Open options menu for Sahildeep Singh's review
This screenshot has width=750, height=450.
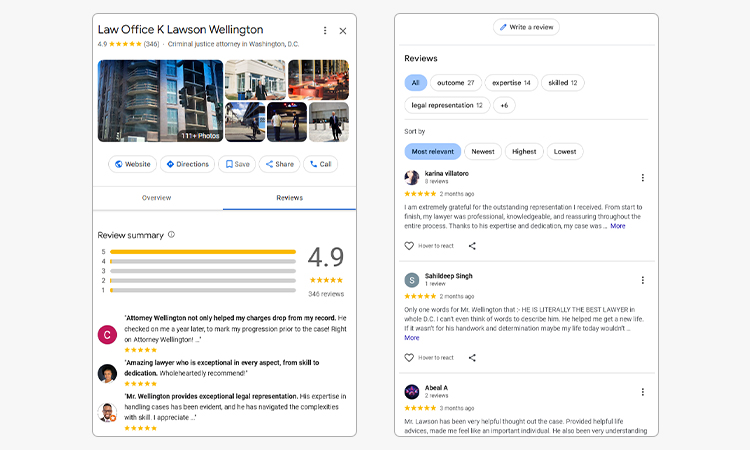642,280
